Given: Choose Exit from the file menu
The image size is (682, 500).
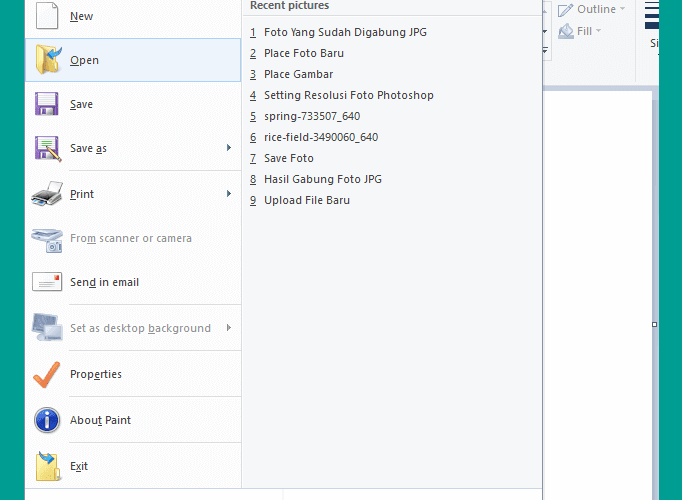Looking at the screenshot, I should click(133, 466).
